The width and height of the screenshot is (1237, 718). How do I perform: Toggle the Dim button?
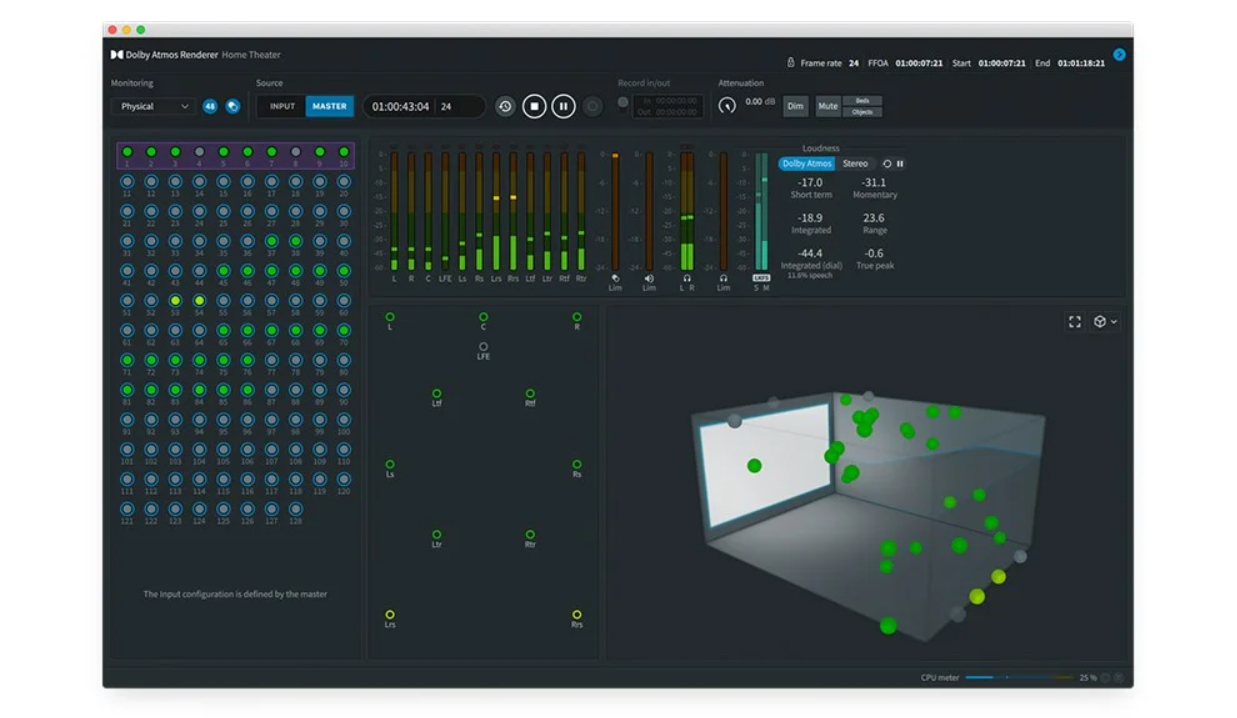click(x=795, y=106)
